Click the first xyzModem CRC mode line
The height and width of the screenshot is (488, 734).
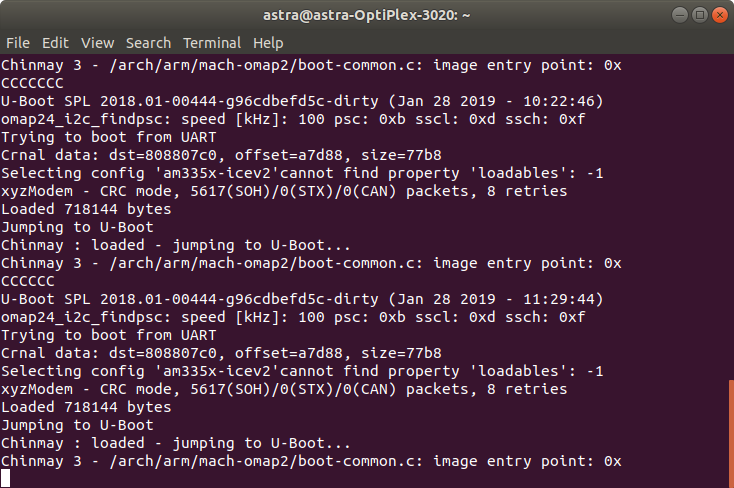click(x=284, y=191)
